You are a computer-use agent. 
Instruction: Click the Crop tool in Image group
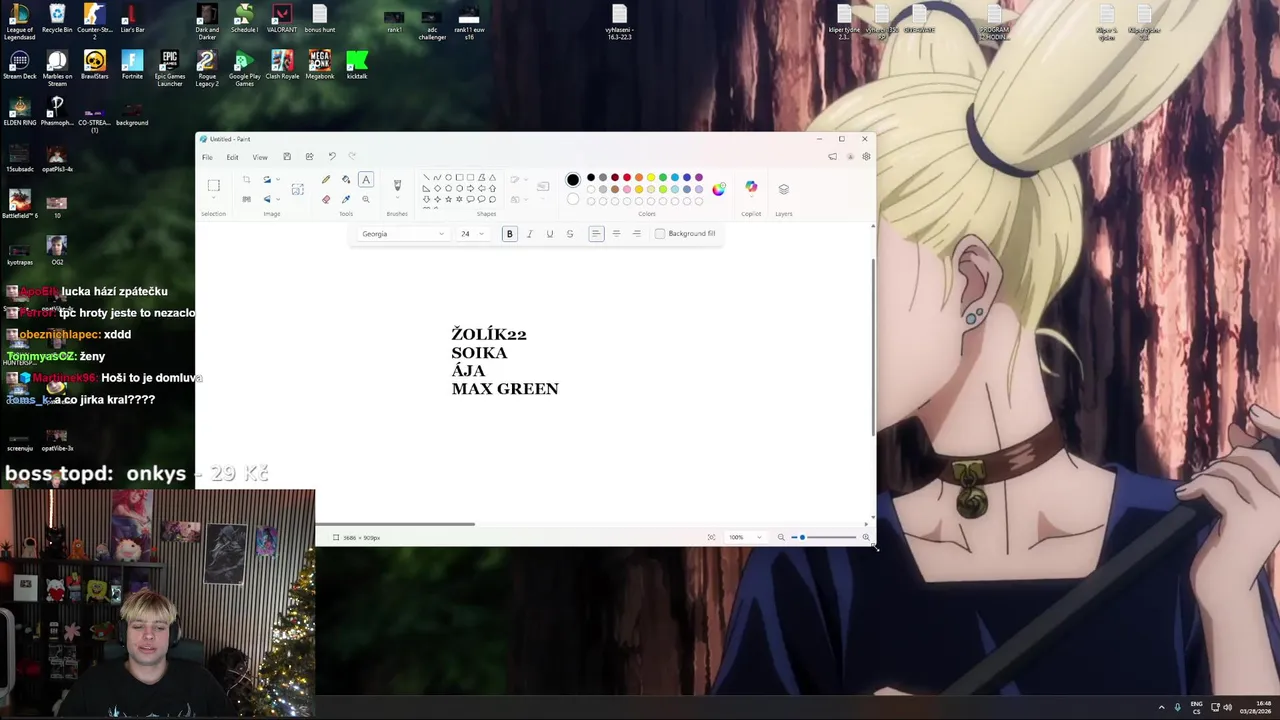pyautogui.click(x=246, y=180)
